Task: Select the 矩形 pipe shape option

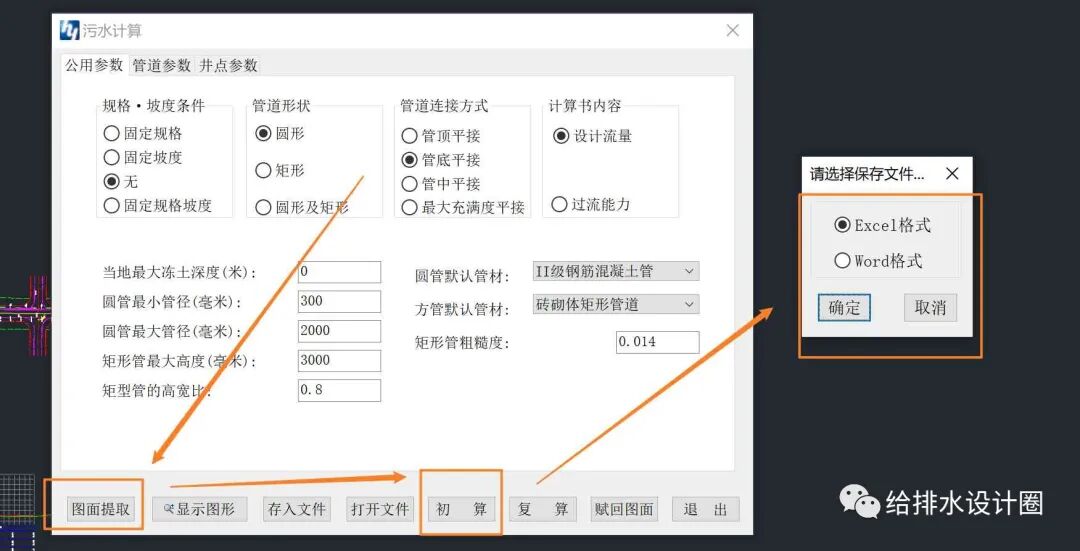Action: (x=264, y=170)
